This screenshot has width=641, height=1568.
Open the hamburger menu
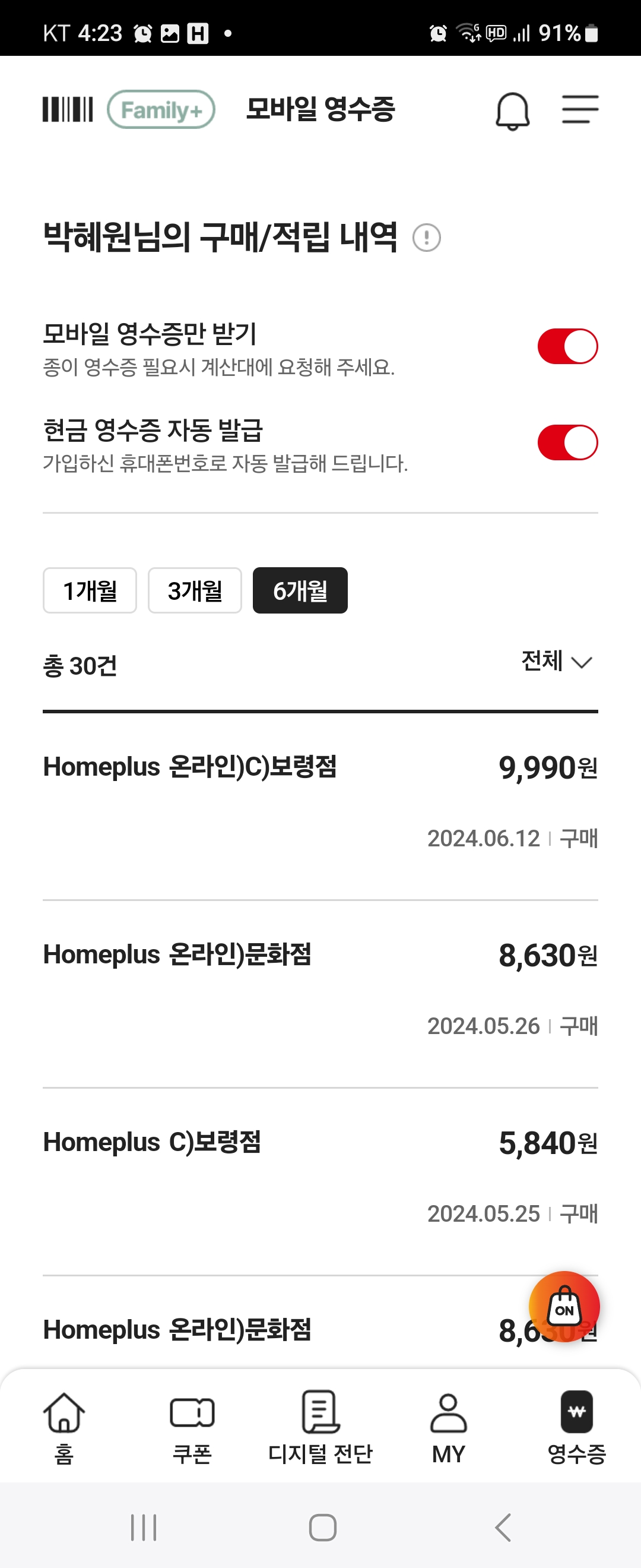(x=580, y=109)
